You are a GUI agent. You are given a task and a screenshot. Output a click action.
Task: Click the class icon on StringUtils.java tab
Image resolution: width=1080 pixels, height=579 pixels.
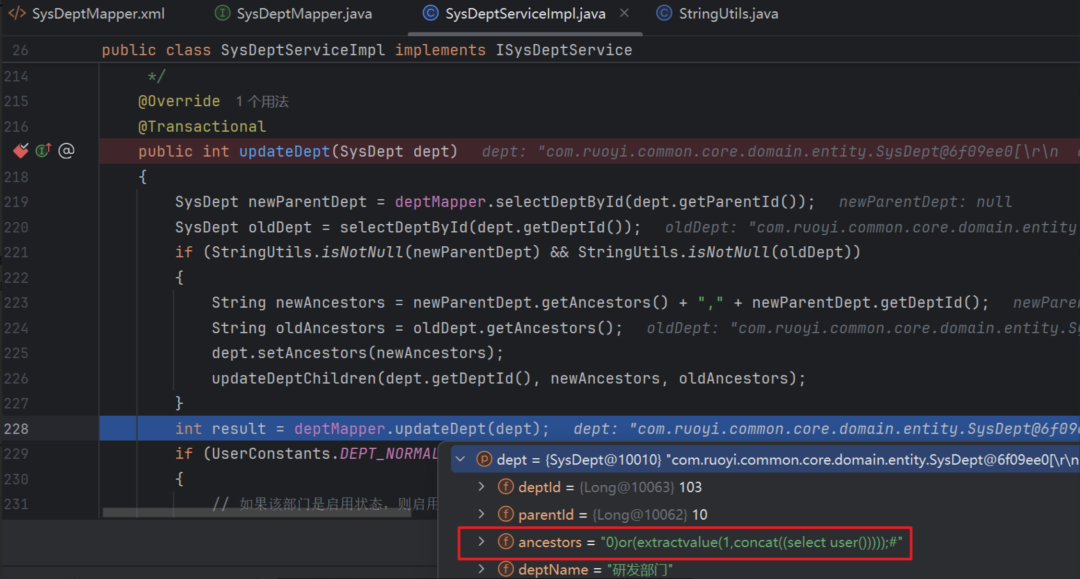[x=664, y=13]
